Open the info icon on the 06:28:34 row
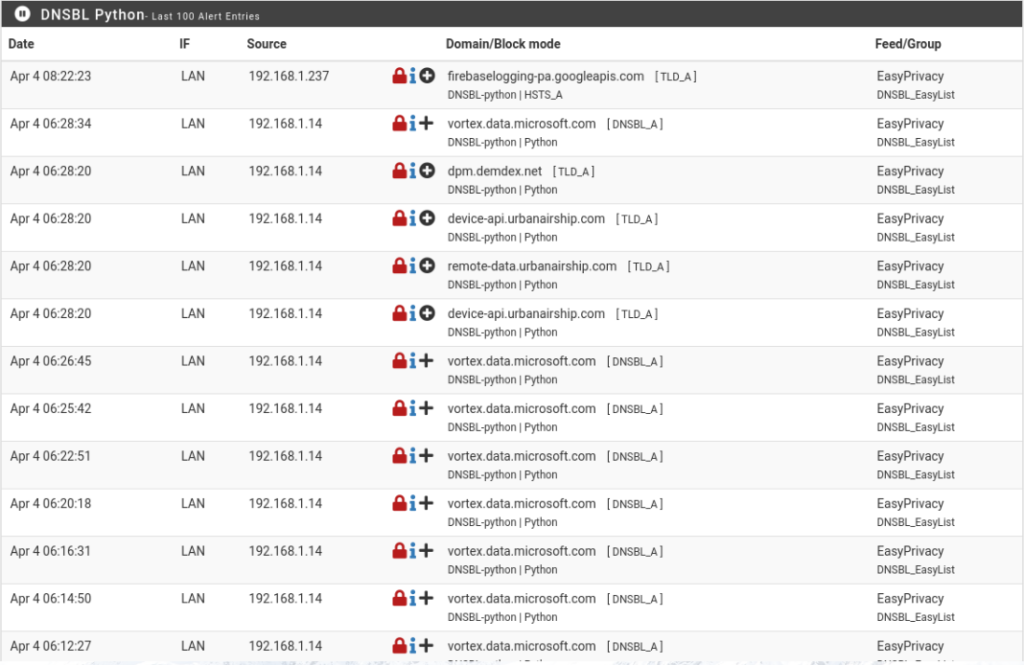 413,123
